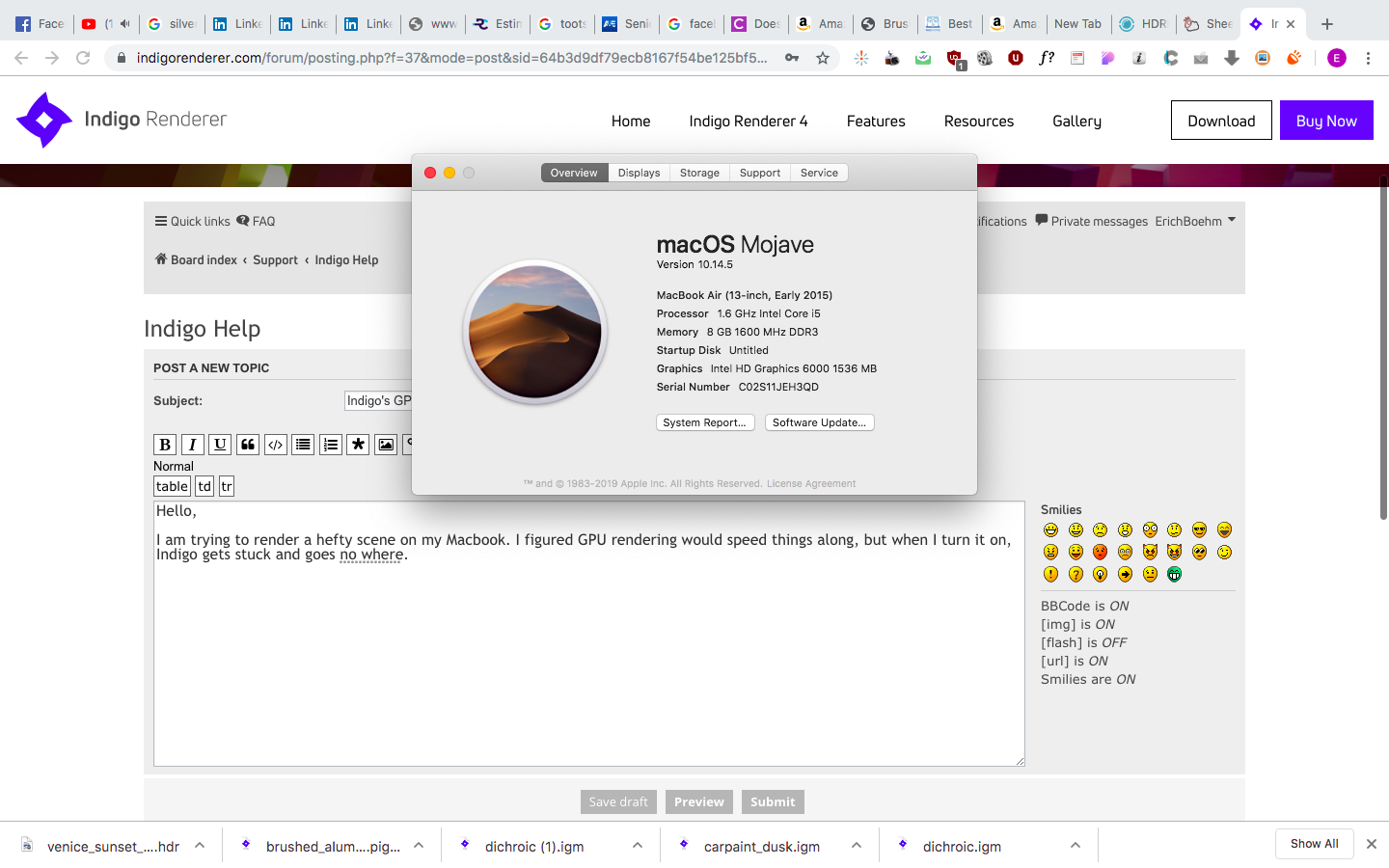Open the Displays tab in About This Mac

tap(639, 173)
